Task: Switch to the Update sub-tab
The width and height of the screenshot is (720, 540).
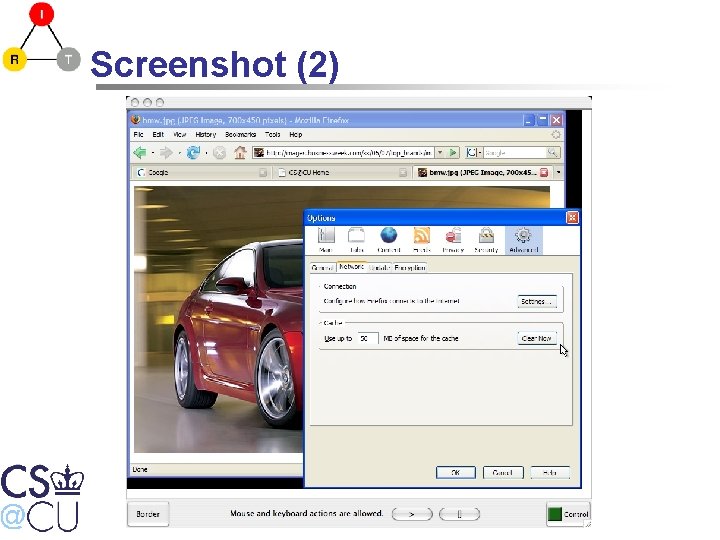Action: (x=380, y=268)
